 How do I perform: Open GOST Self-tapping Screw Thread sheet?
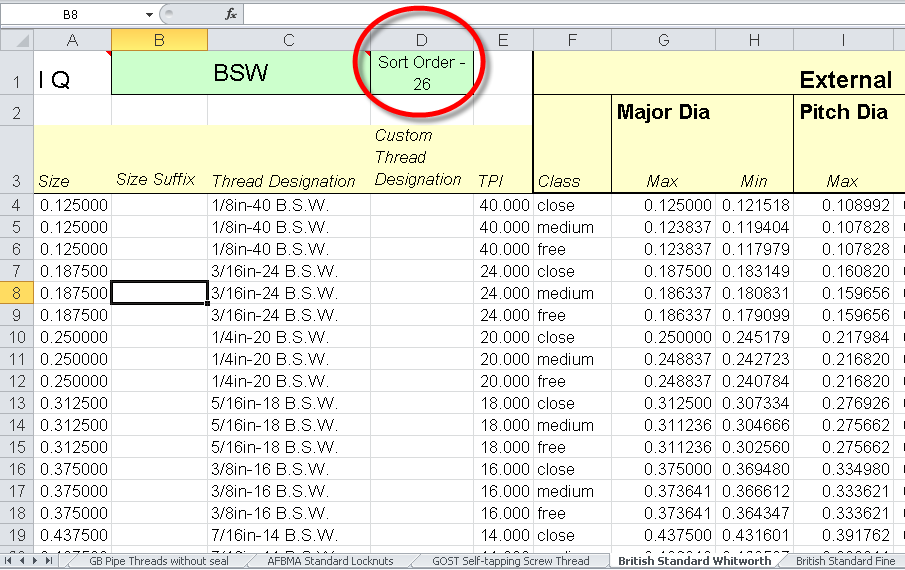coord(511,561)
